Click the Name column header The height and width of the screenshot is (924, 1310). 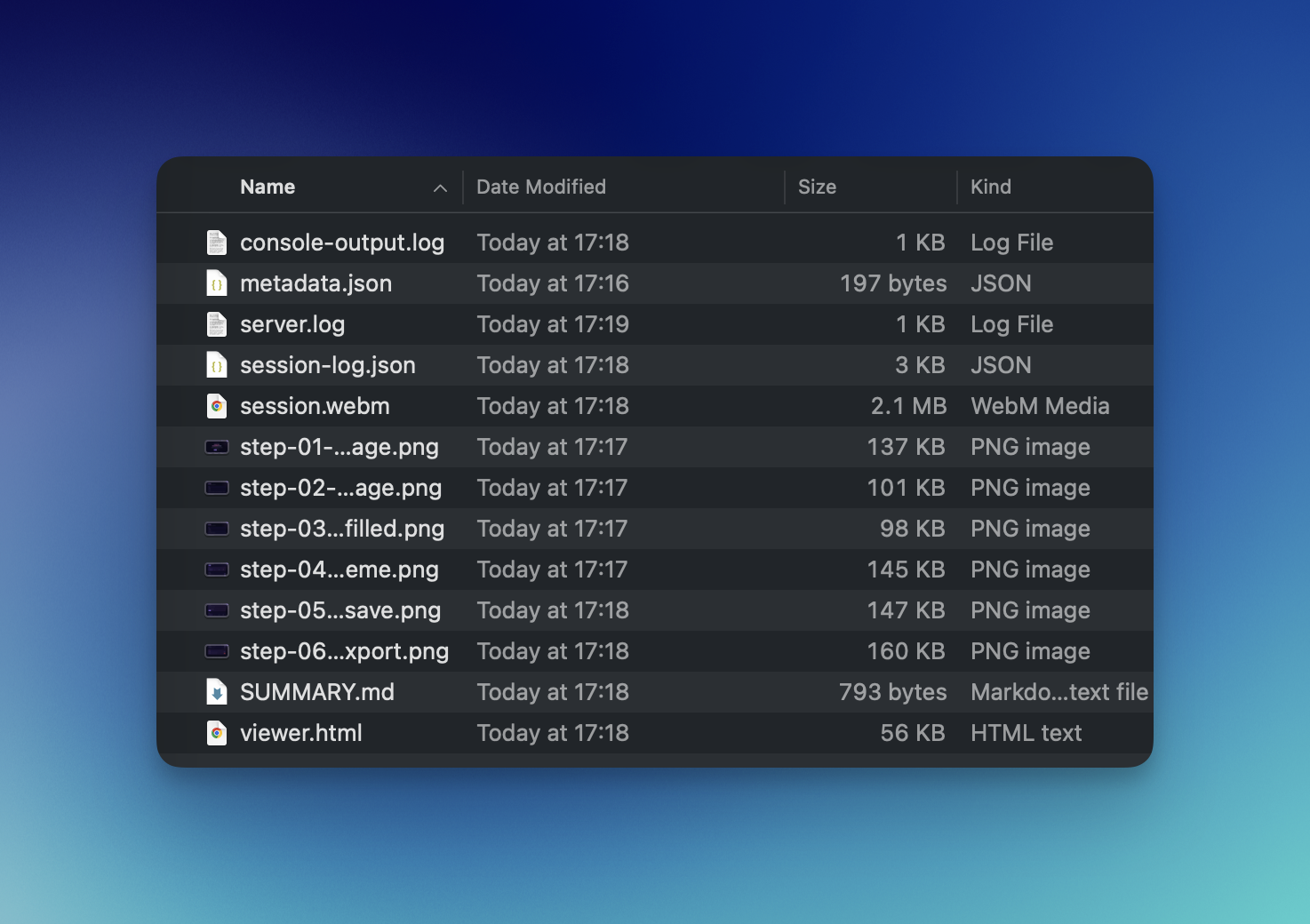click(268, 187)
